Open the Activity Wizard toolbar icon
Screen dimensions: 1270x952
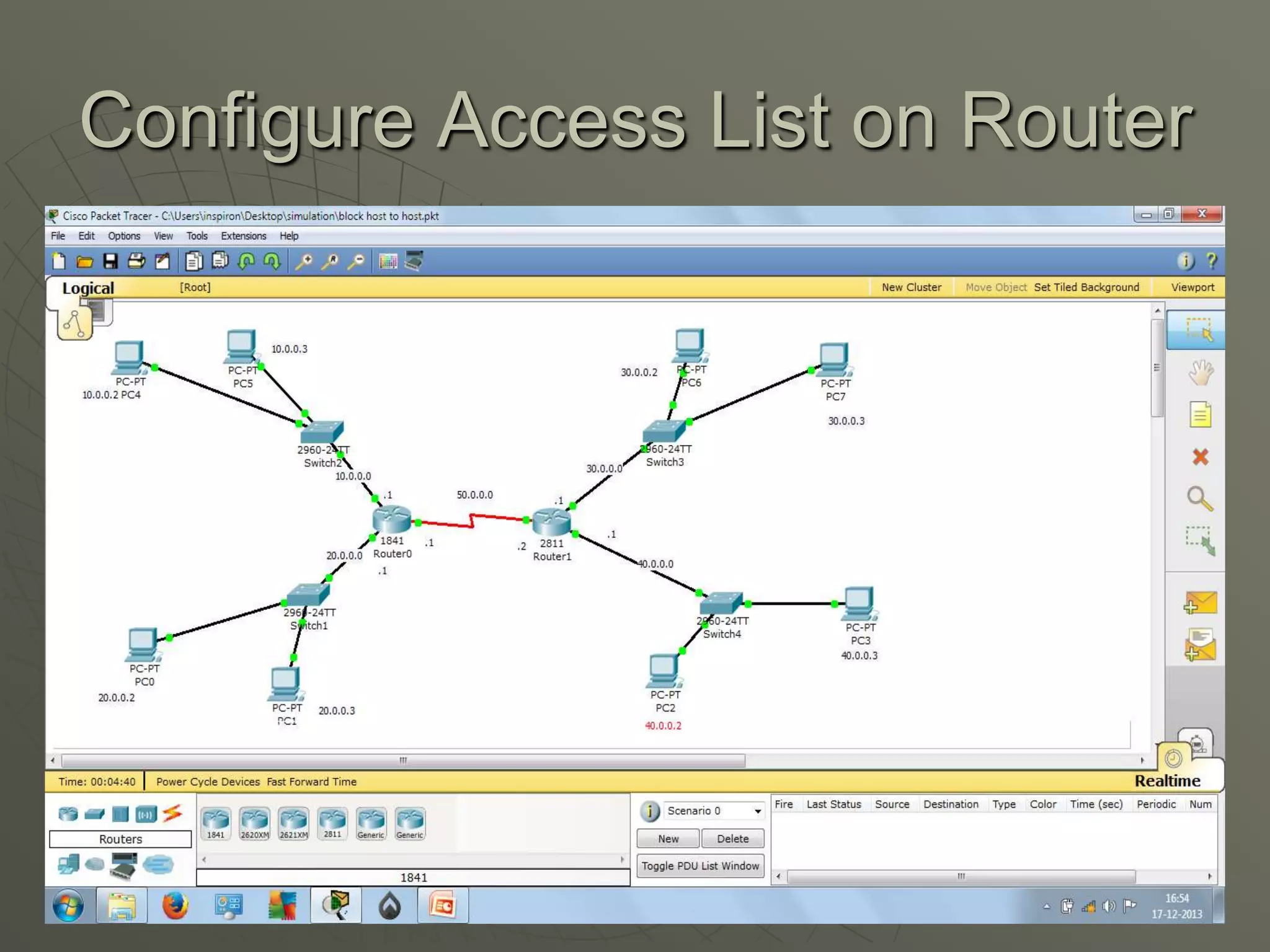[x=162, y=262]
